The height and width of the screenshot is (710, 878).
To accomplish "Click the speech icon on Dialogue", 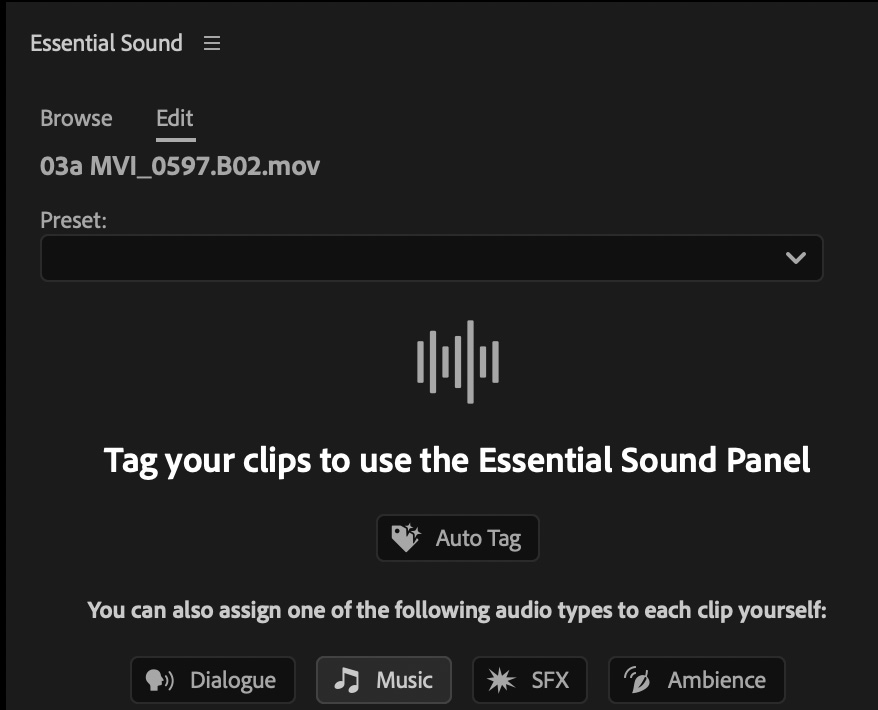I will [160, 681].
